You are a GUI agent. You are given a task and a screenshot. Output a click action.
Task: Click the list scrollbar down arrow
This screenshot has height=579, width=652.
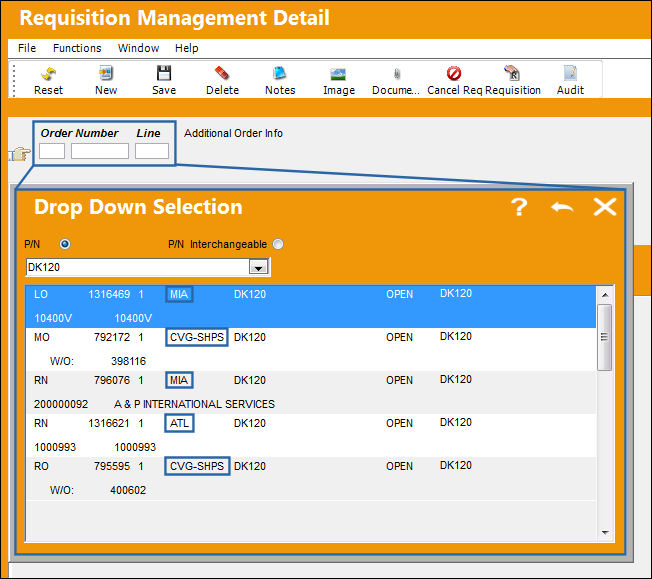tap(605, 532)
